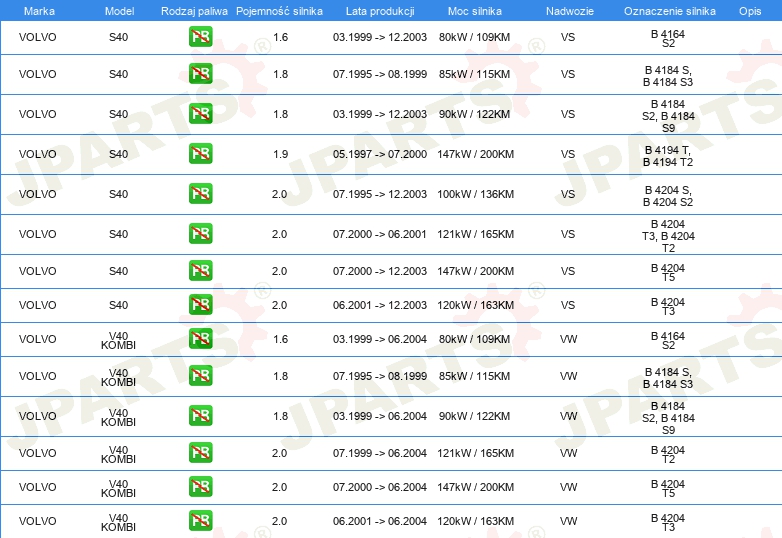
Task: Click petrol fuel icon in S40 1.6 row
Action: pos(200,37)
